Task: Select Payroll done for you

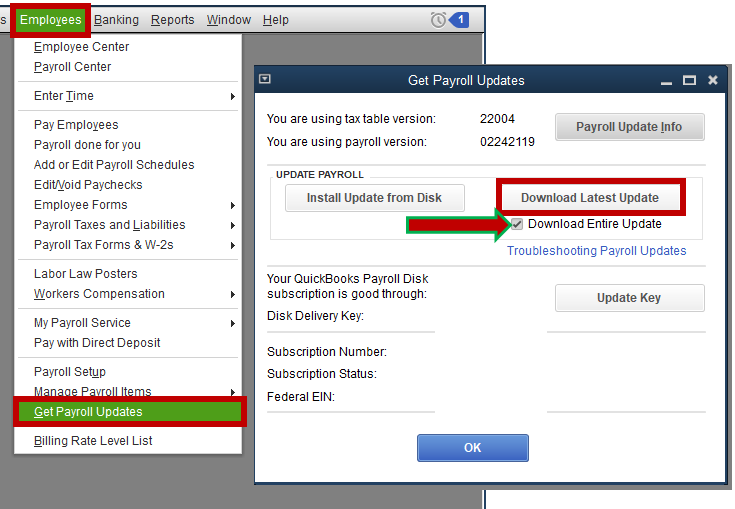Action: point(87,145)
